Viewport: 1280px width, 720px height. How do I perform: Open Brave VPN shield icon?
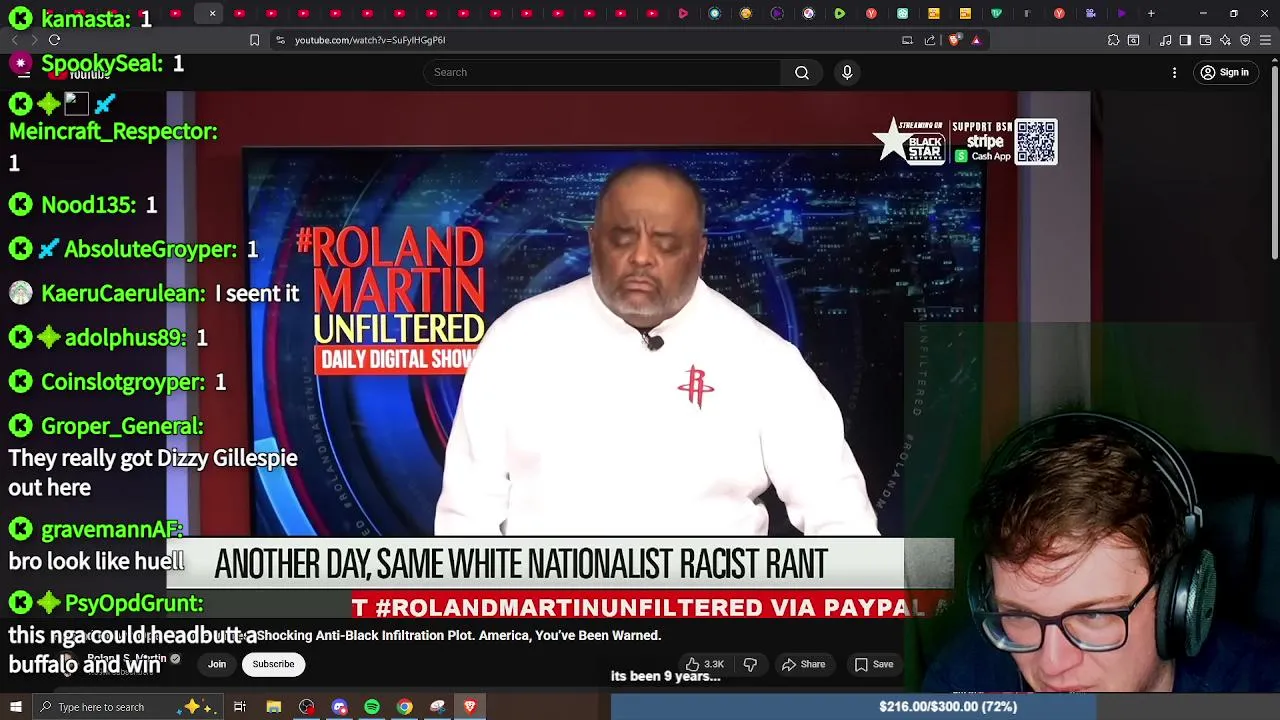pyautogui.click(x=1245, y=40)
